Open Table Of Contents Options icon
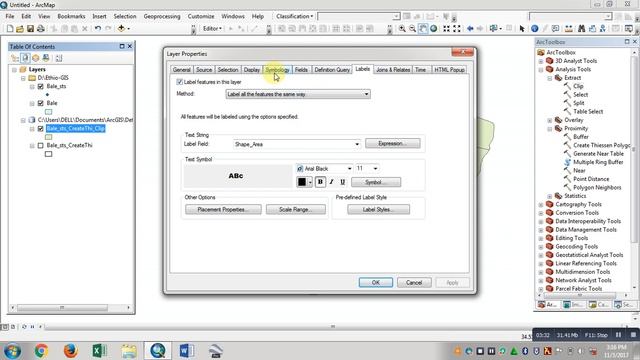 pos(59,58)
